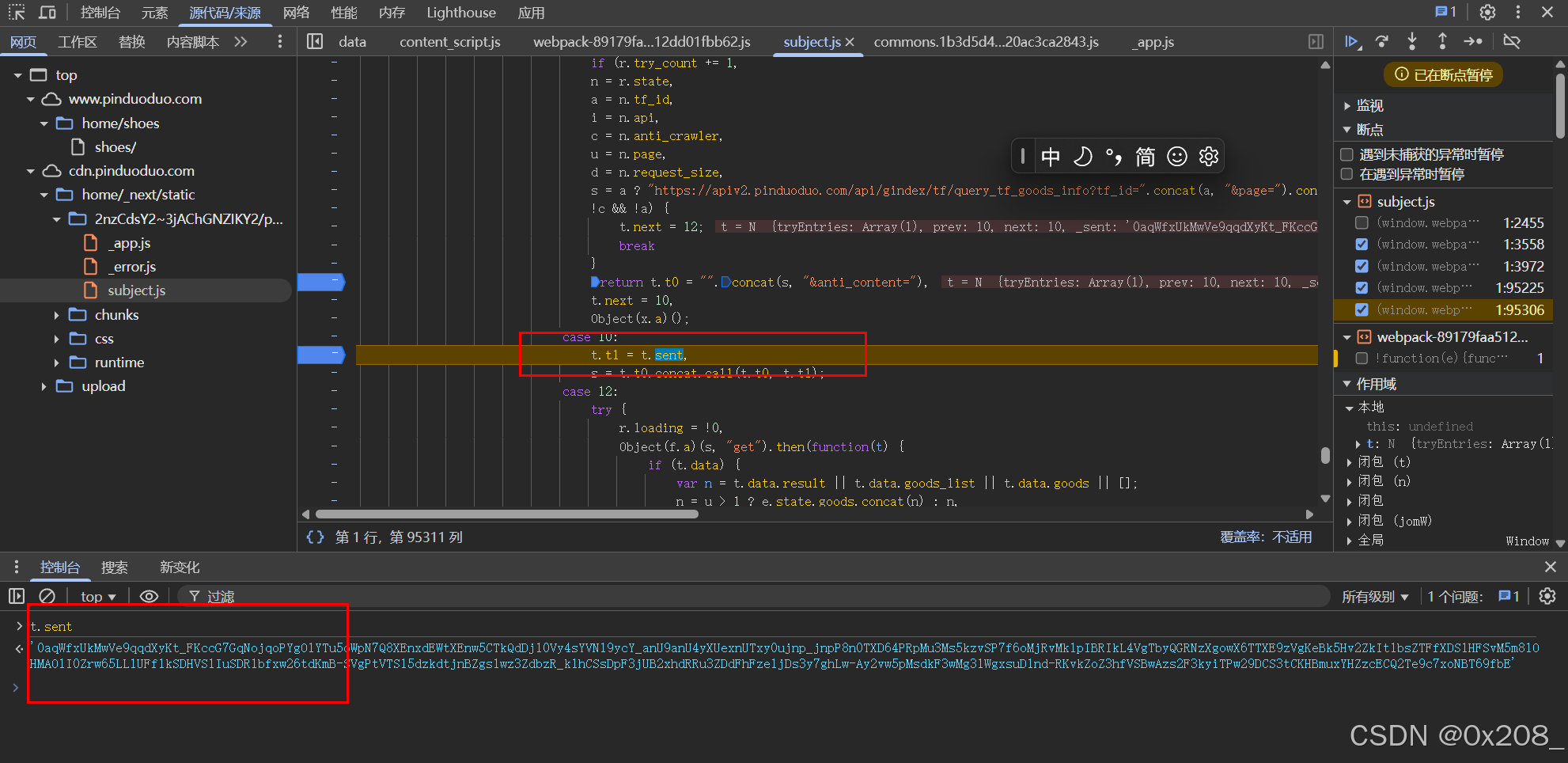1568x763 pixels.
Task: Click the navigator pane more options dots
Action: click(280, 41)
